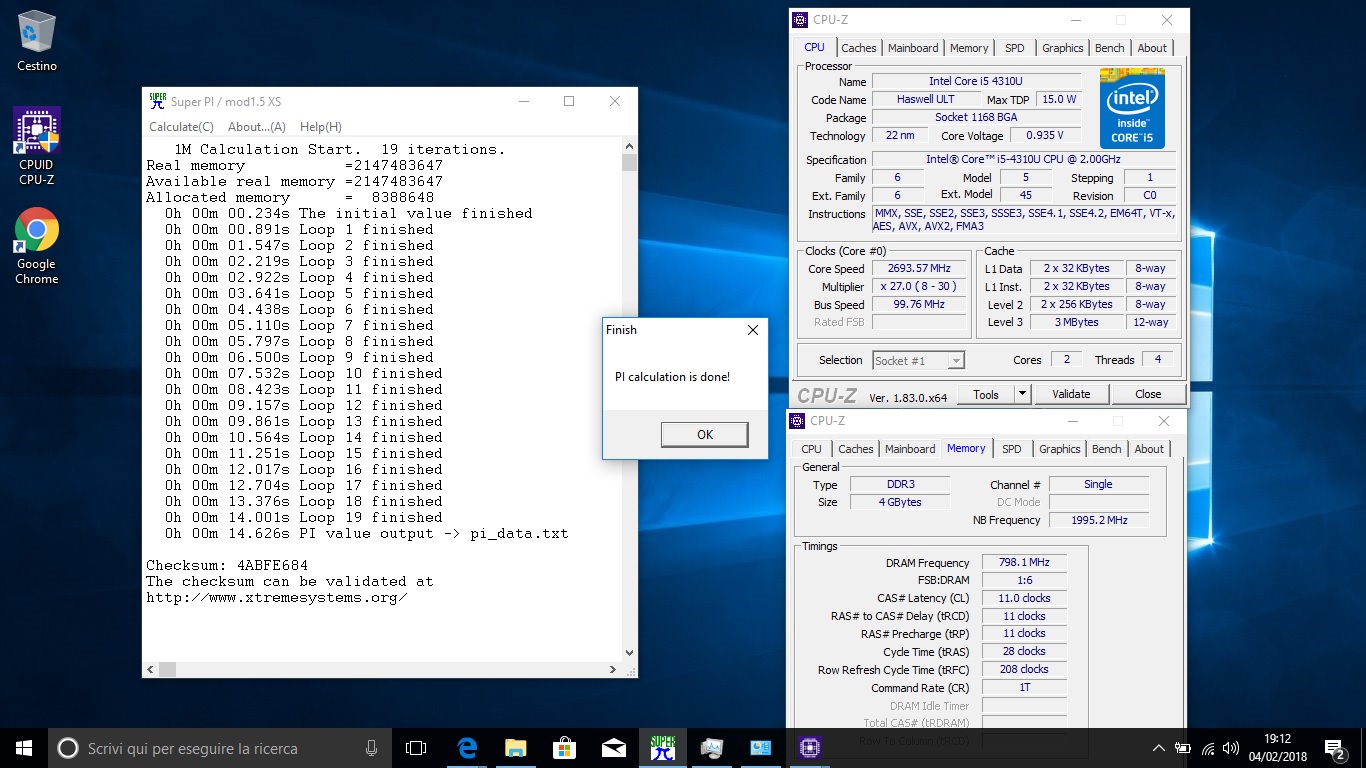The height and width of the screenshot is (768, 1366).
Task: Open the Mail app from the taskbar
Action: [613, 748]
